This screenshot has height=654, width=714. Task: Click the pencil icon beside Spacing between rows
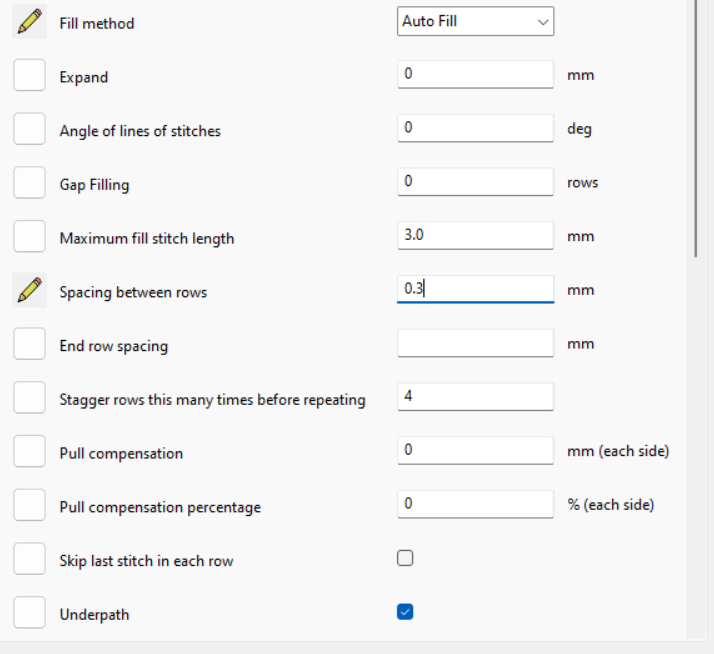[x=29, y=290]
